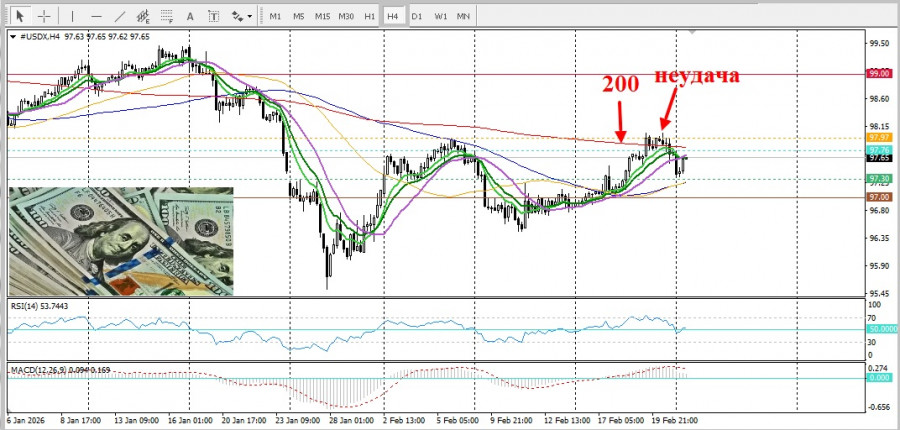Screen dimensions: 900x430
Task: Select the vertical line drawing tool
Action: pyautogui.click(x=72, y=16)
